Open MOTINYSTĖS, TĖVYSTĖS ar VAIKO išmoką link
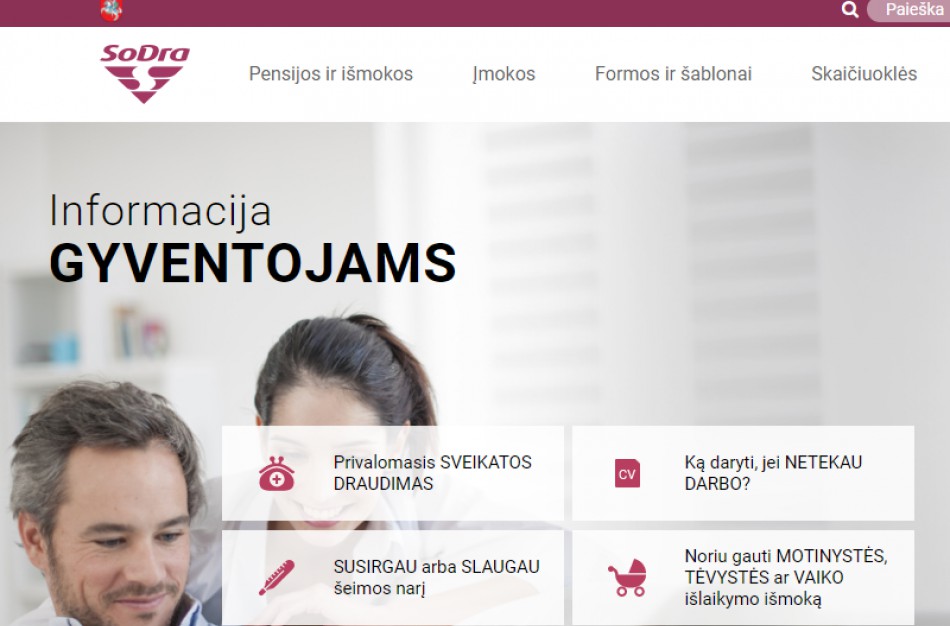The height and width of the screenshot is (626, 950). pyautogui.click(x=786, y=577)
